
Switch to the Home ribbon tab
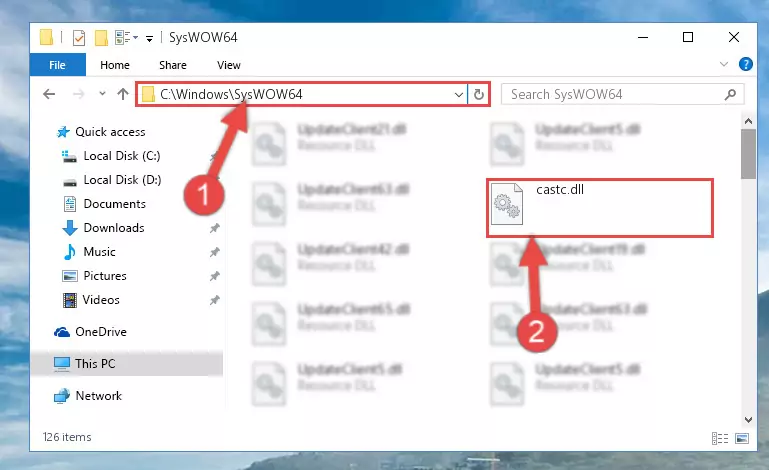click(115, 65)
